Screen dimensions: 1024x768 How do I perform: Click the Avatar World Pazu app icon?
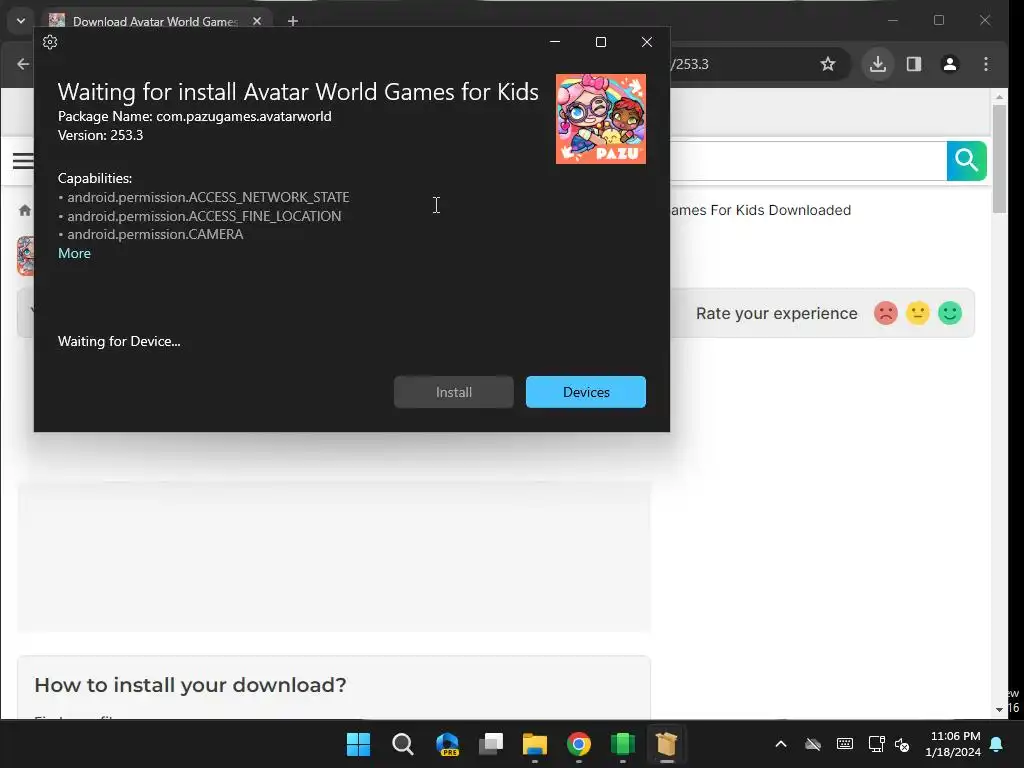click(601, 119)
